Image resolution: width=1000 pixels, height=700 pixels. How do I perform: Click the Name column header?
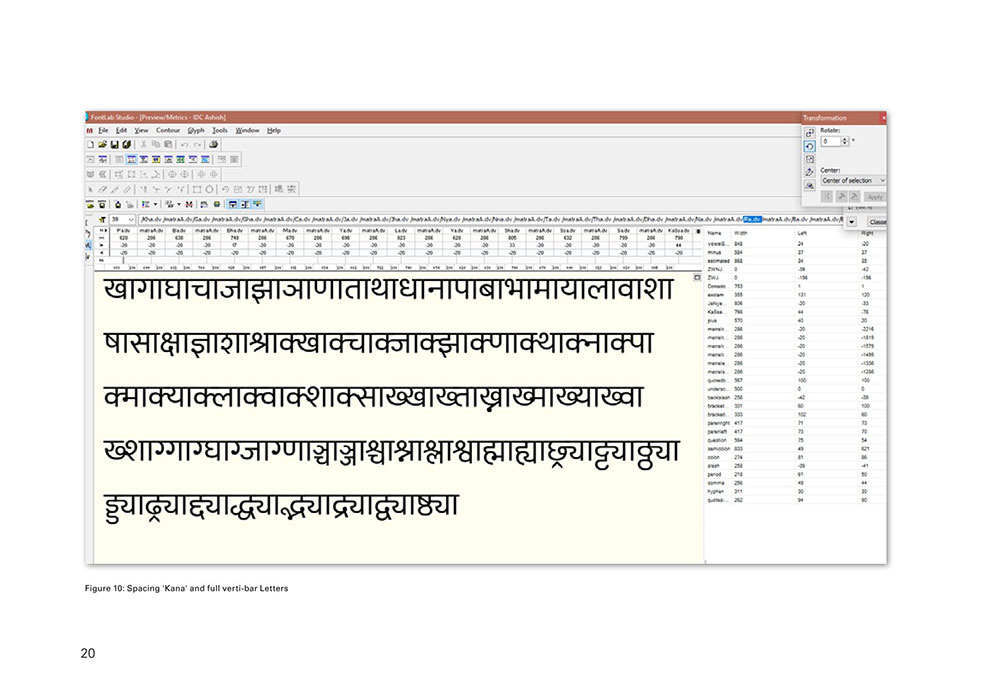coord(714,233)
